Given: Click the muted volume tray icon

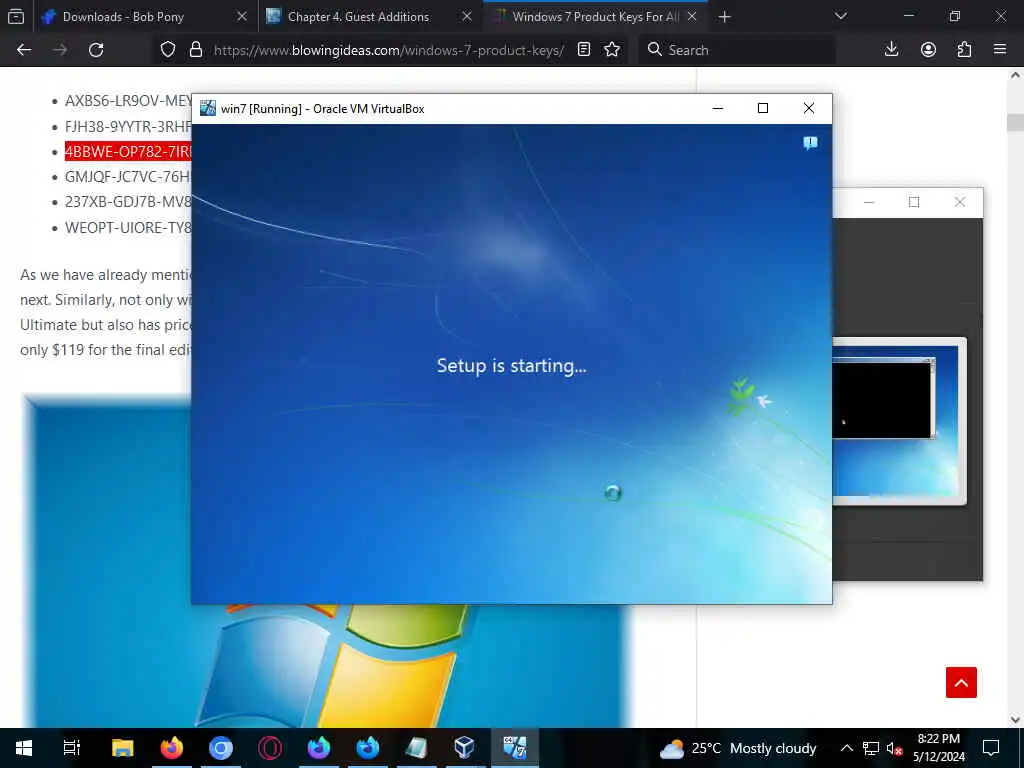Looking at the screenshot, I should pos(894,748).
